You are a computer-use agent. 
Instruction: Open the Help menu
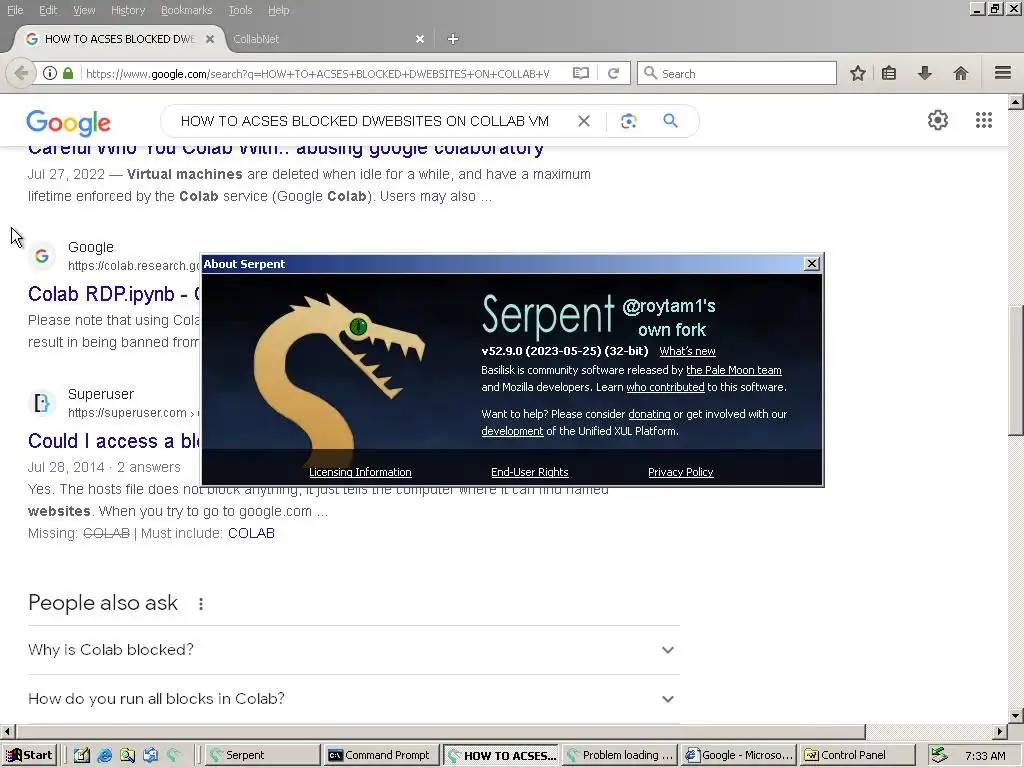(x=279, y=10)
